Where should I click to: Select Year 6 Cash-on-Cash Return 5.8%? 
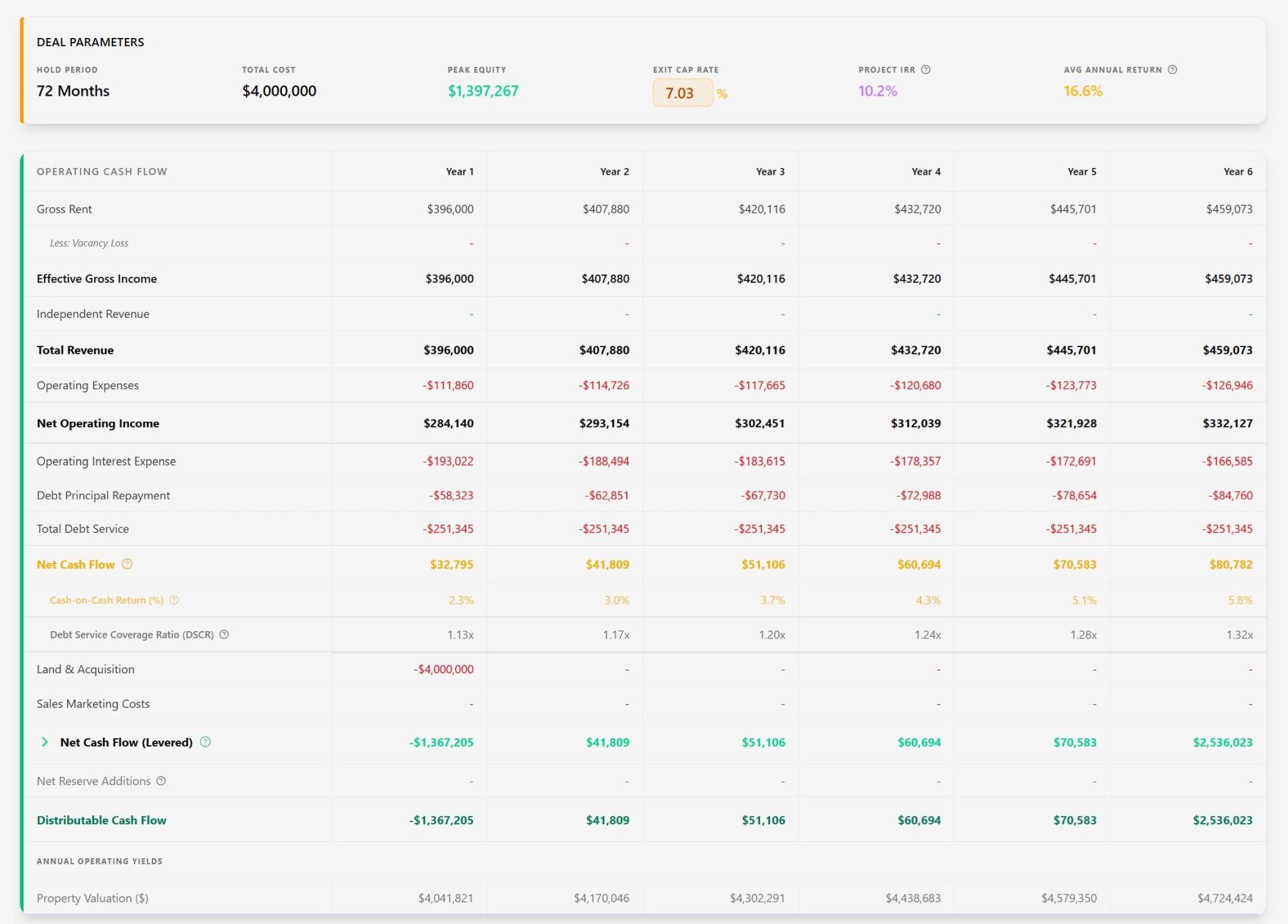[1241, 600]
